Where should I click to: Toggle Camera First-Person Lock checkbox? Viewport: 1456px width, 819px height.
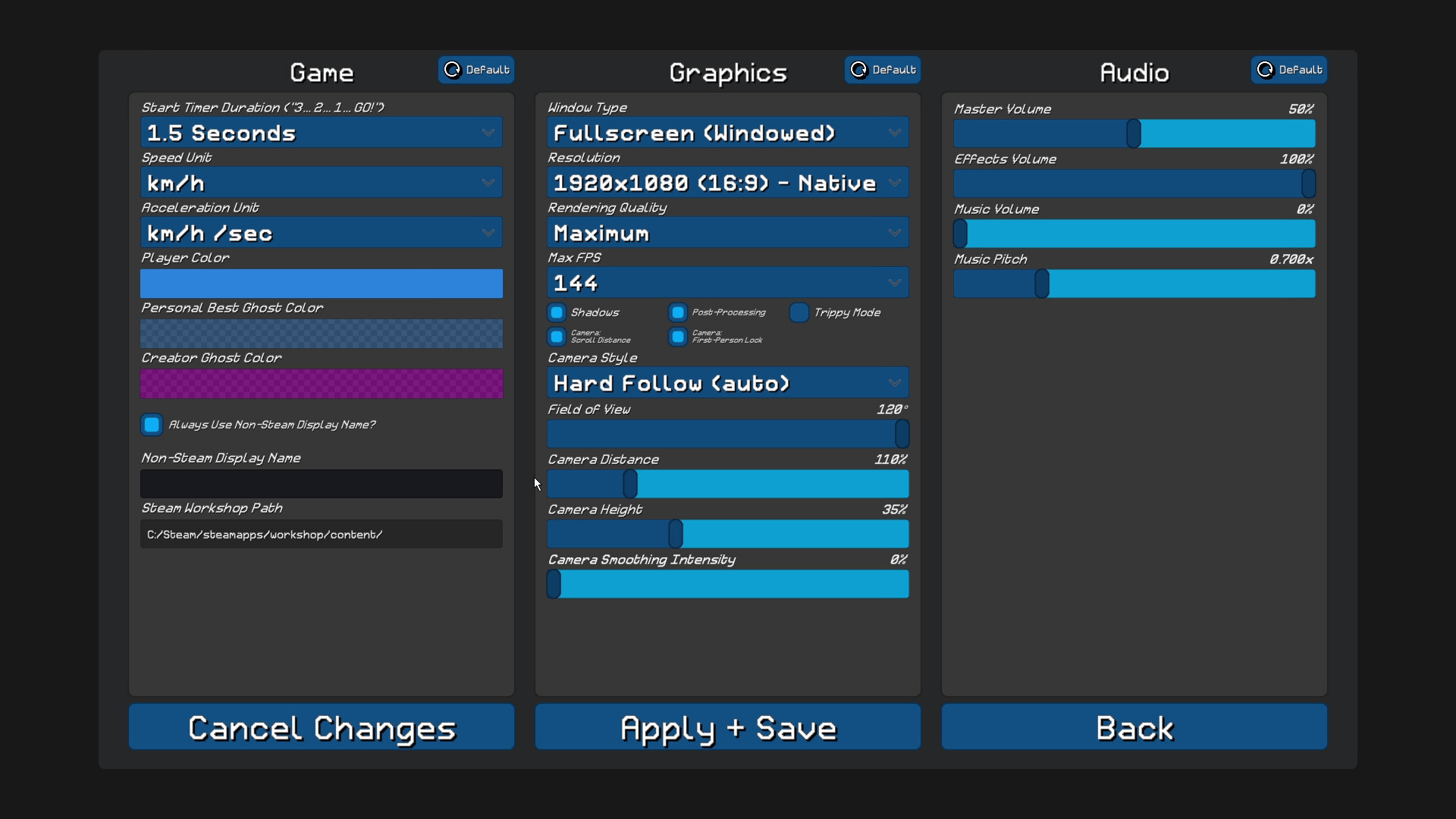tap(678, 337)
